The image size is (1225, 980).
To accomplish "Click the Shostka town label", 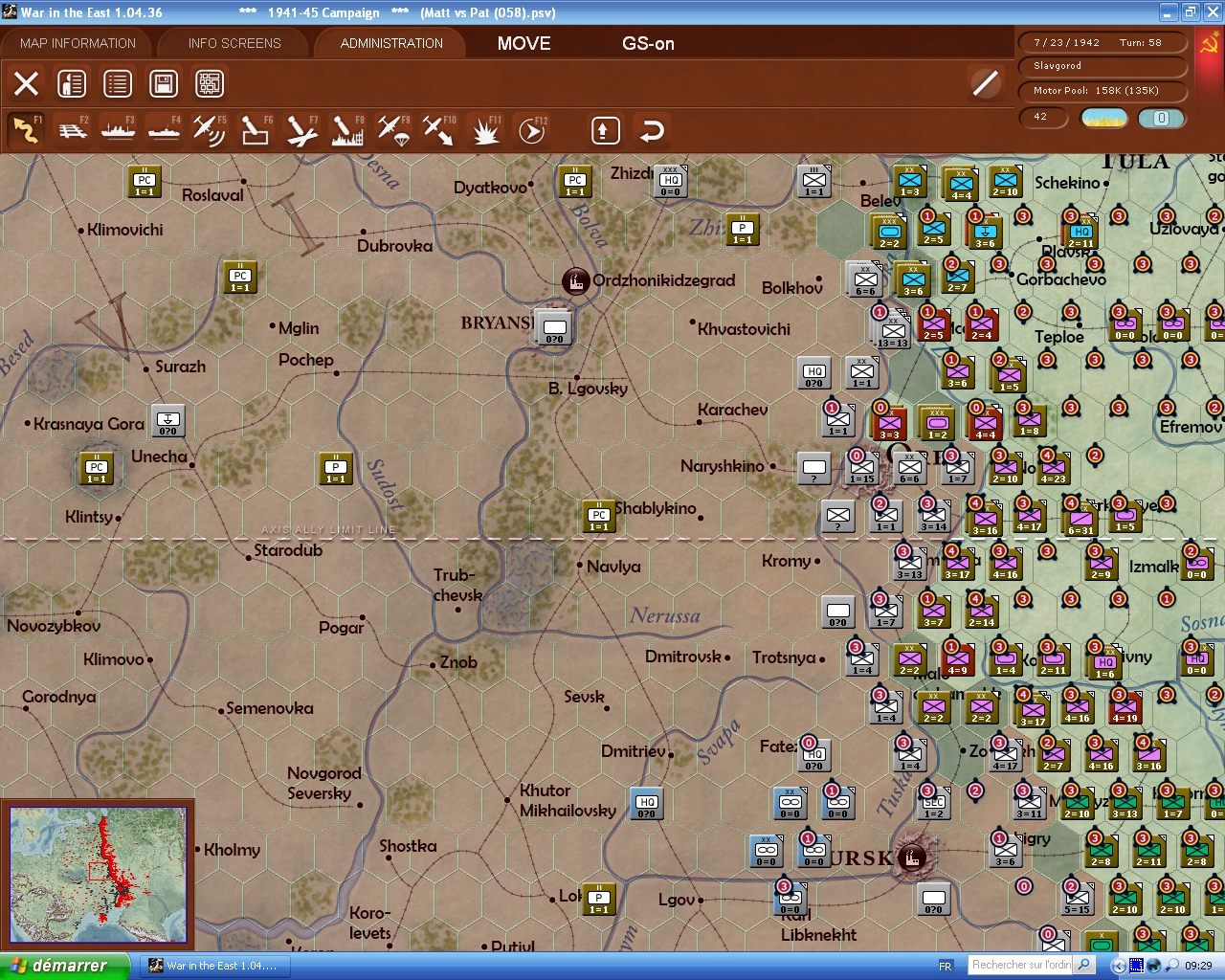I will 408,846.
